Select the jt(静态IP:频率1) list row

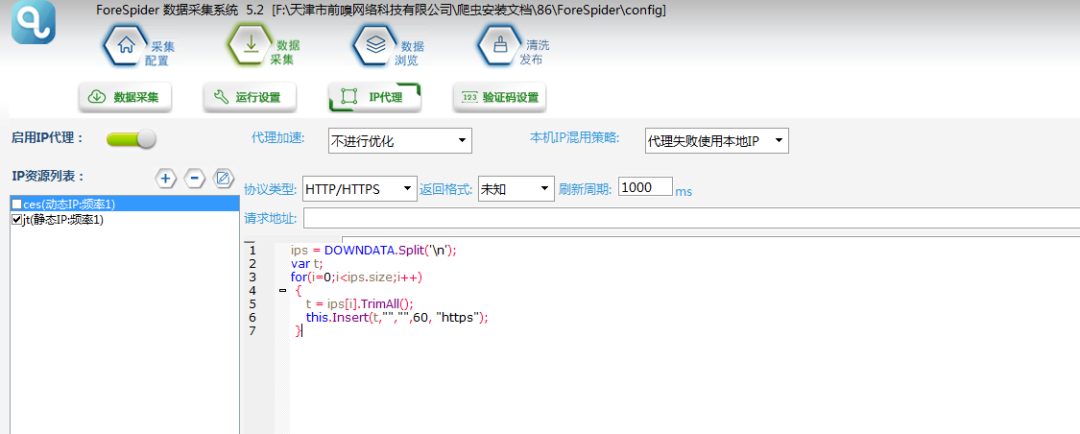125,219
